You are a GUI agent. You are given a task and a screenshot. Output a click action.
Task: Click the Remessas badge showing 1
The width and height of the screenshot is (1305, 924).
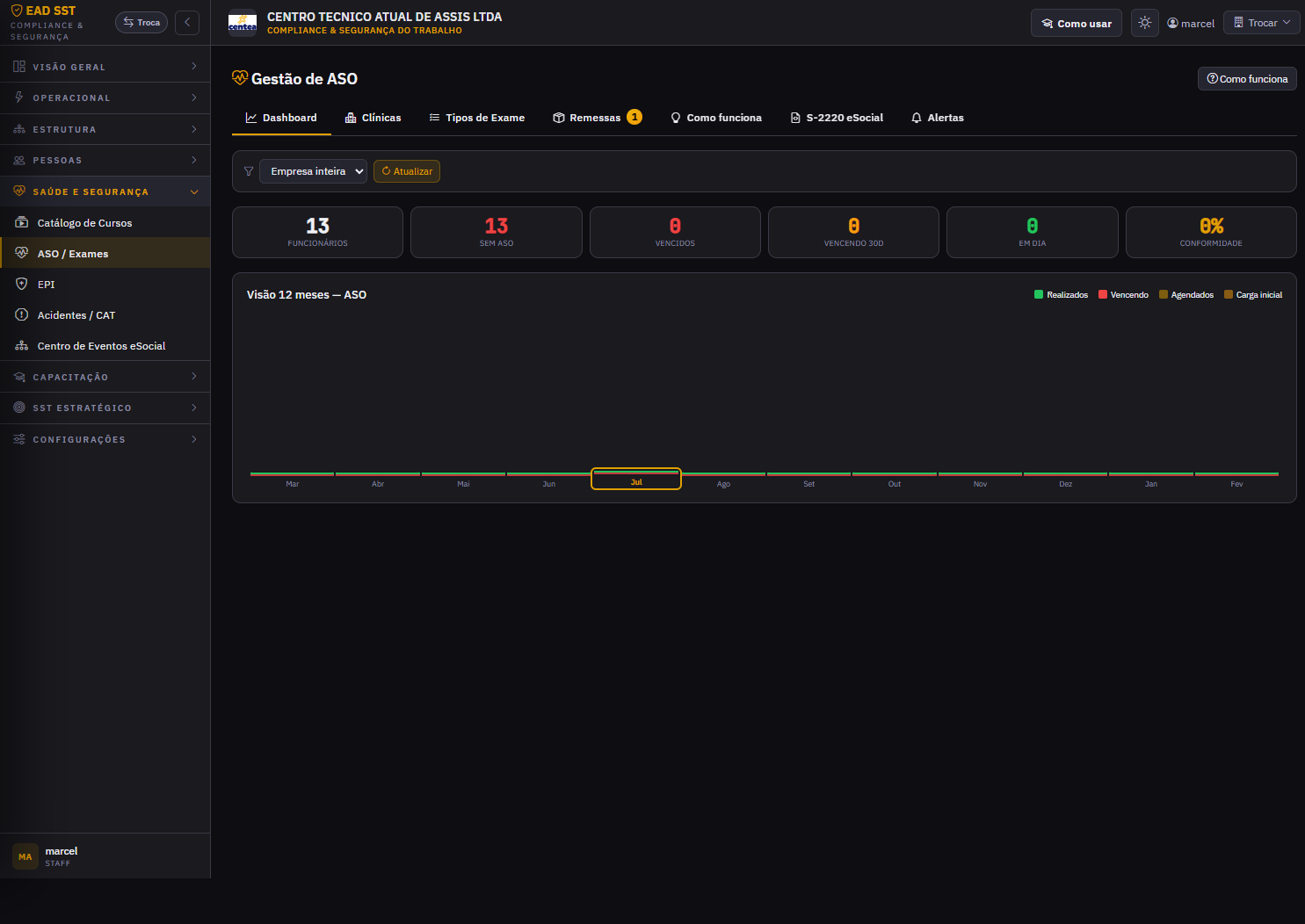(x=634, y=117)
